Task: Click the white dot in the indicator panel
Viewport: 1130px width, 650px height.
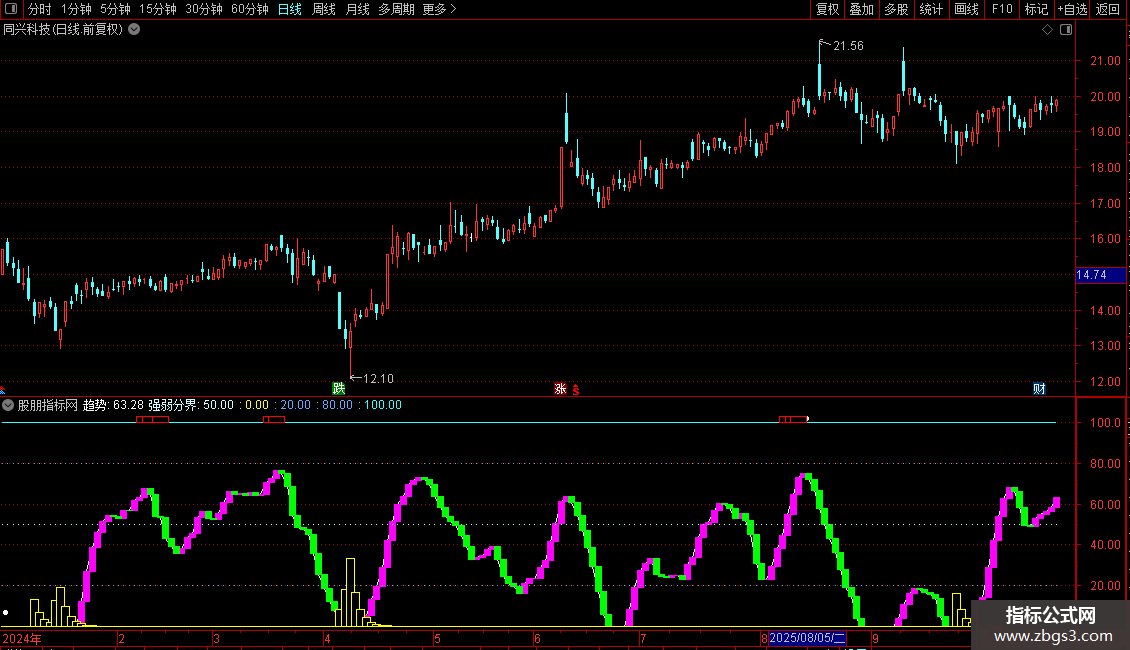Action: click(x=6, y=613)
